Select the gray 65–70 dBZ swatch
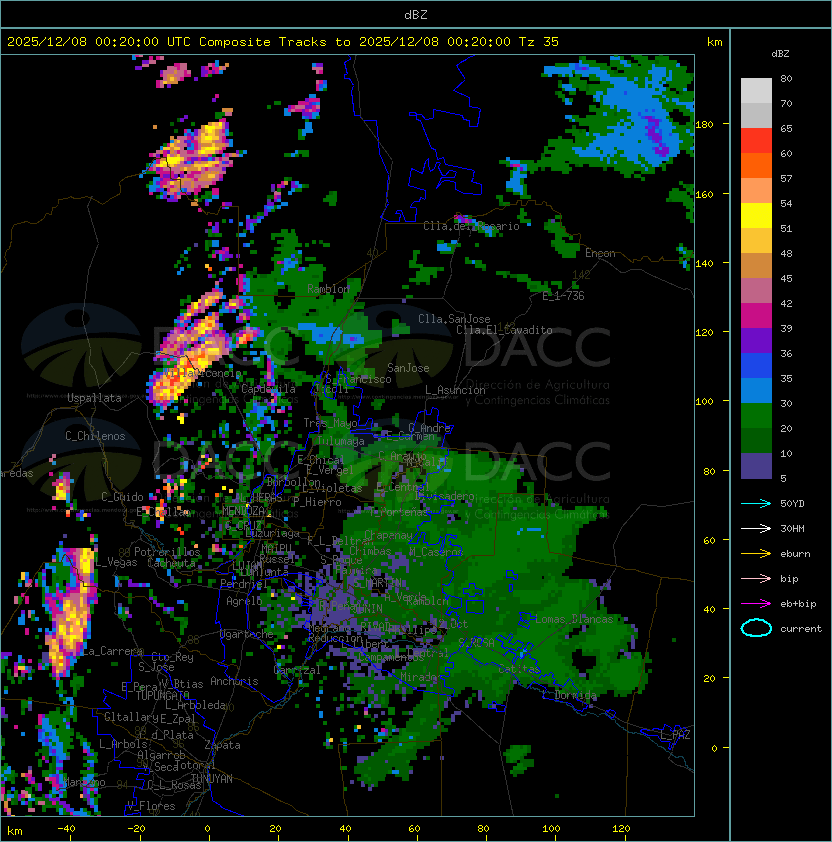The height and width of the screenshot is (842, 832). [756, 115]
